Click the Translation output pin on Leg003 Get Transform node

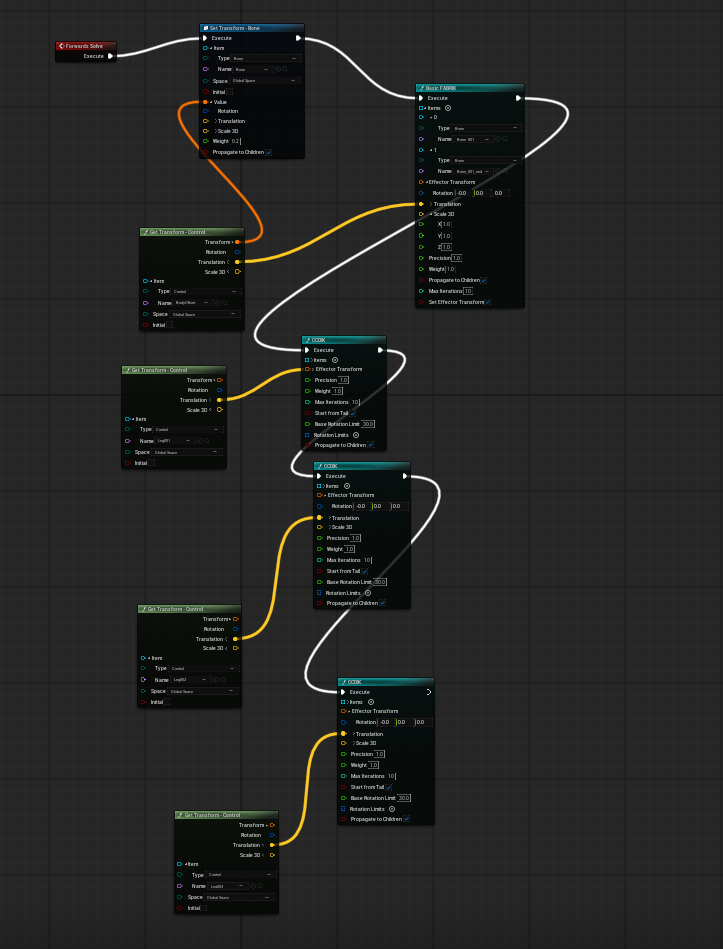tap(271, 845)
